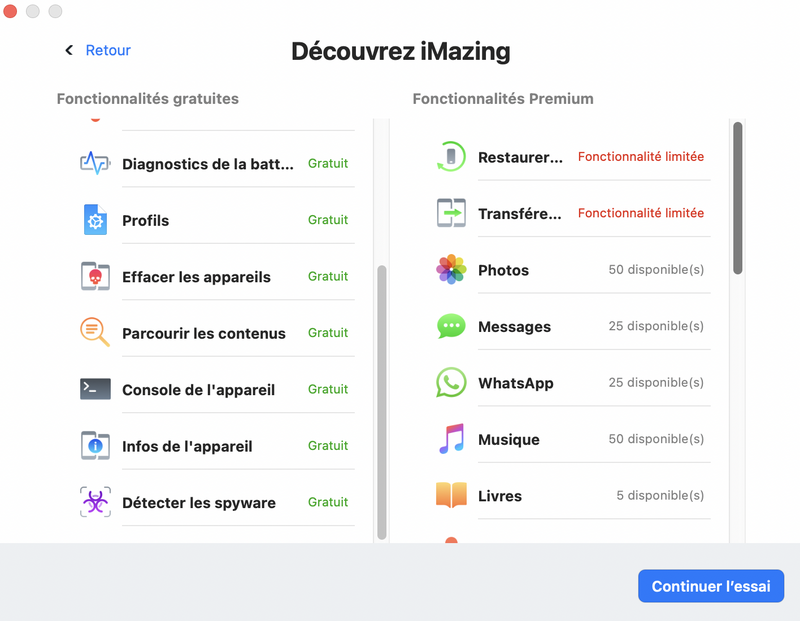Click the Premium features list scrollbar thumb
Screen dimensions: 800x621
738,198
